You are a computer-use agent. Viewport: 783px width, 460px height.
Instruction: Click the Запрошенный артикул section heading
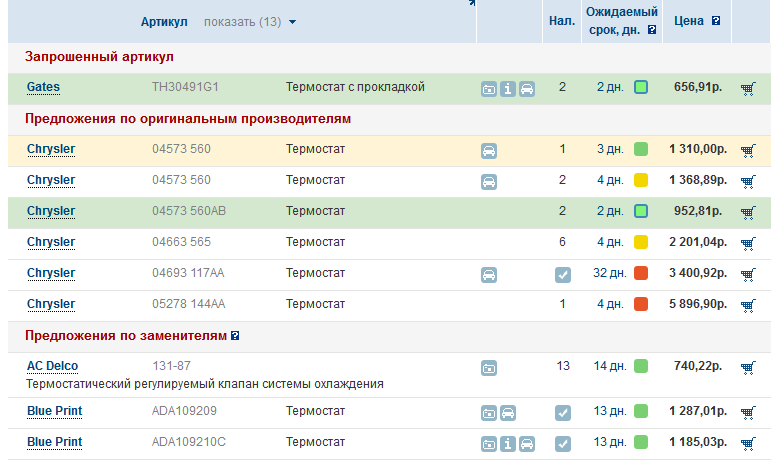tap(99, 56)
